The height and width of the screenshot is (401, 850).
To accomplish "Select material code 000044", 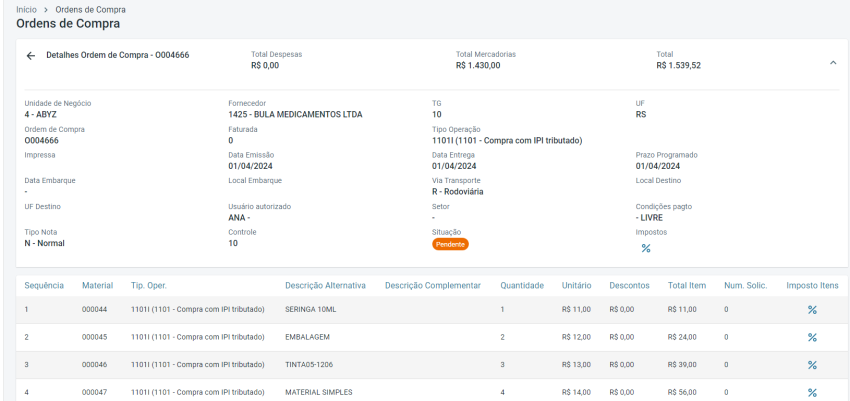I will click(94, 309).
